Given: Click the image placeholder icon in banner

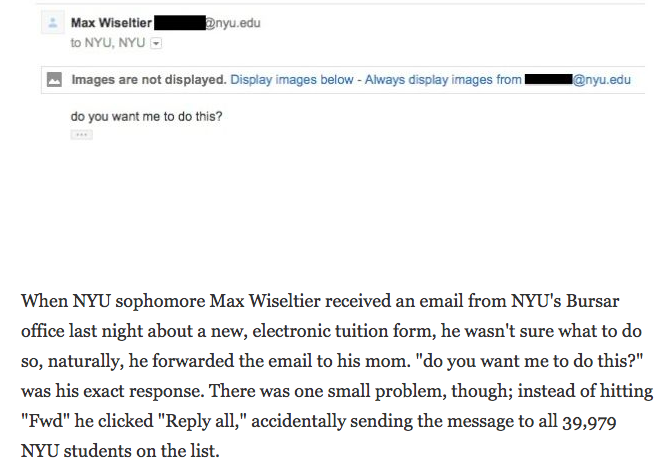Looking at the screenshot, I should [x=54, y=80].
